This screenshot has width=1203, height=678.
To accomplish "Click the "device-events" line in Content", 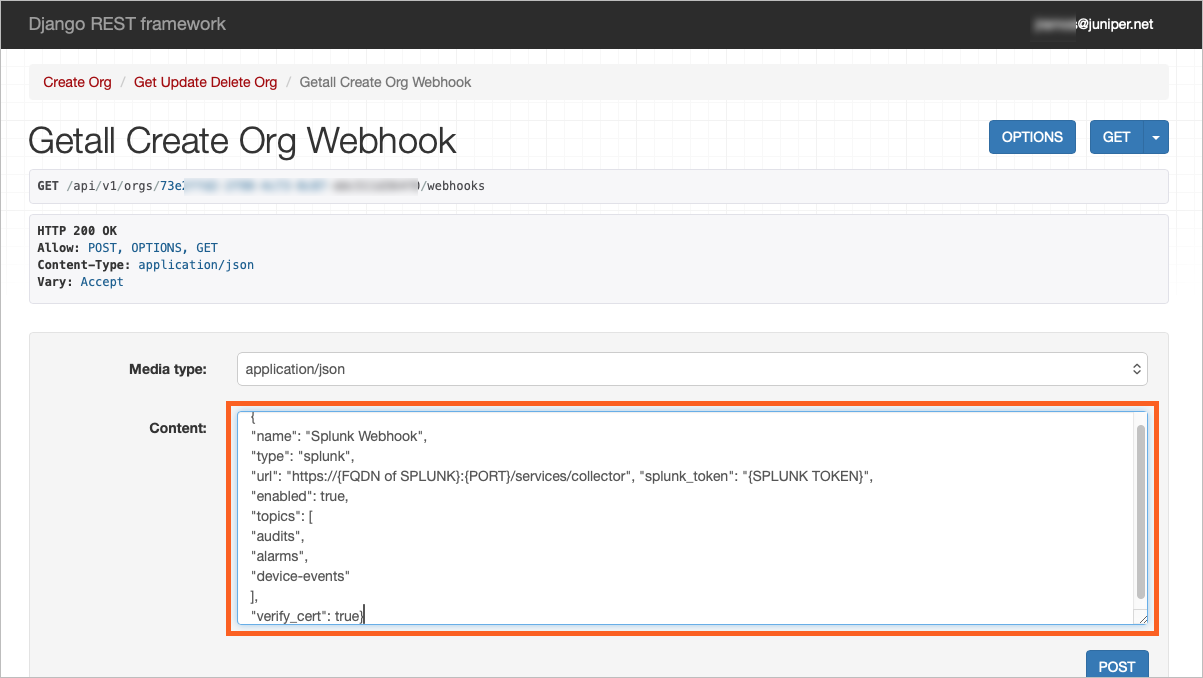I will coord(300,576).
